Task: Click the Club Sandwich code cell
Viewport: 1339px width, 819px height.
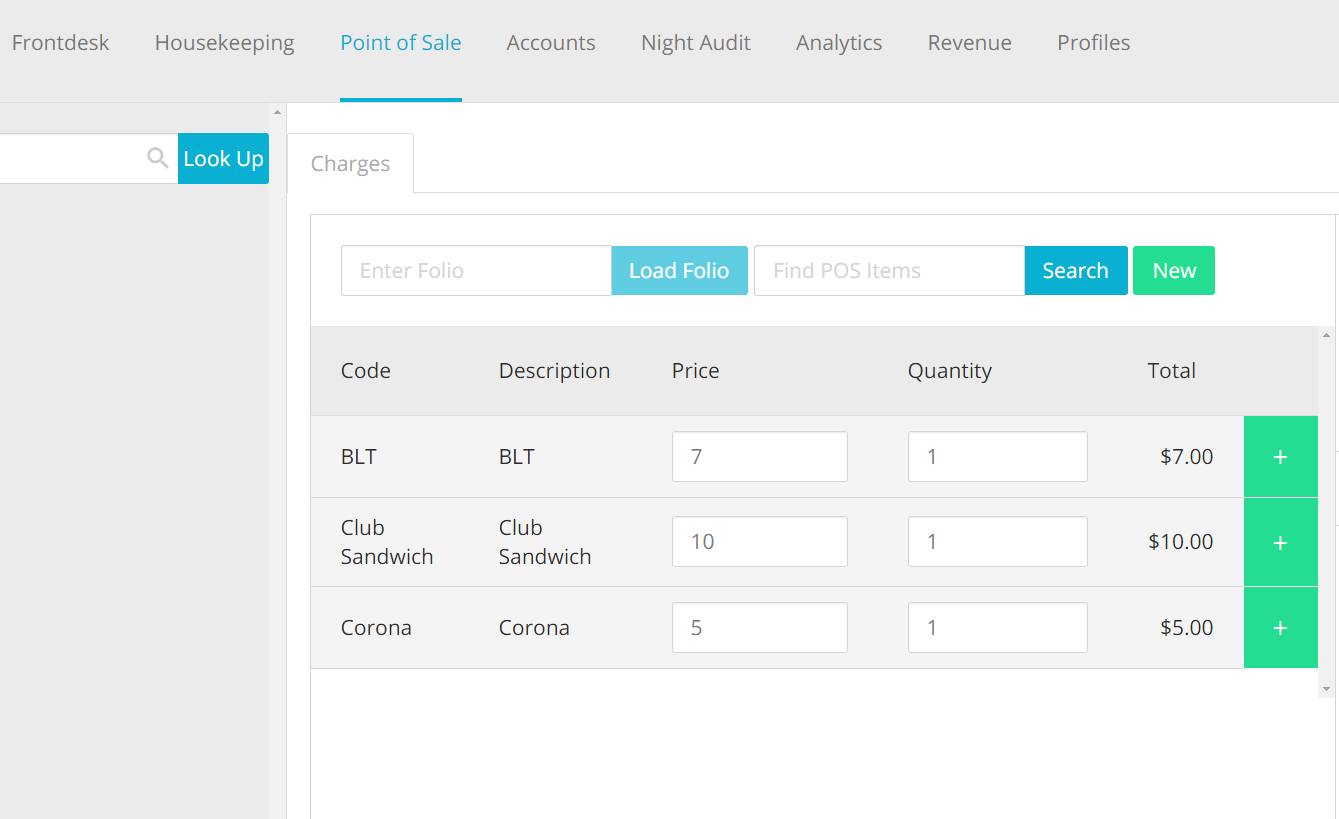Action: pyautogui.click(x=387, y=542)
